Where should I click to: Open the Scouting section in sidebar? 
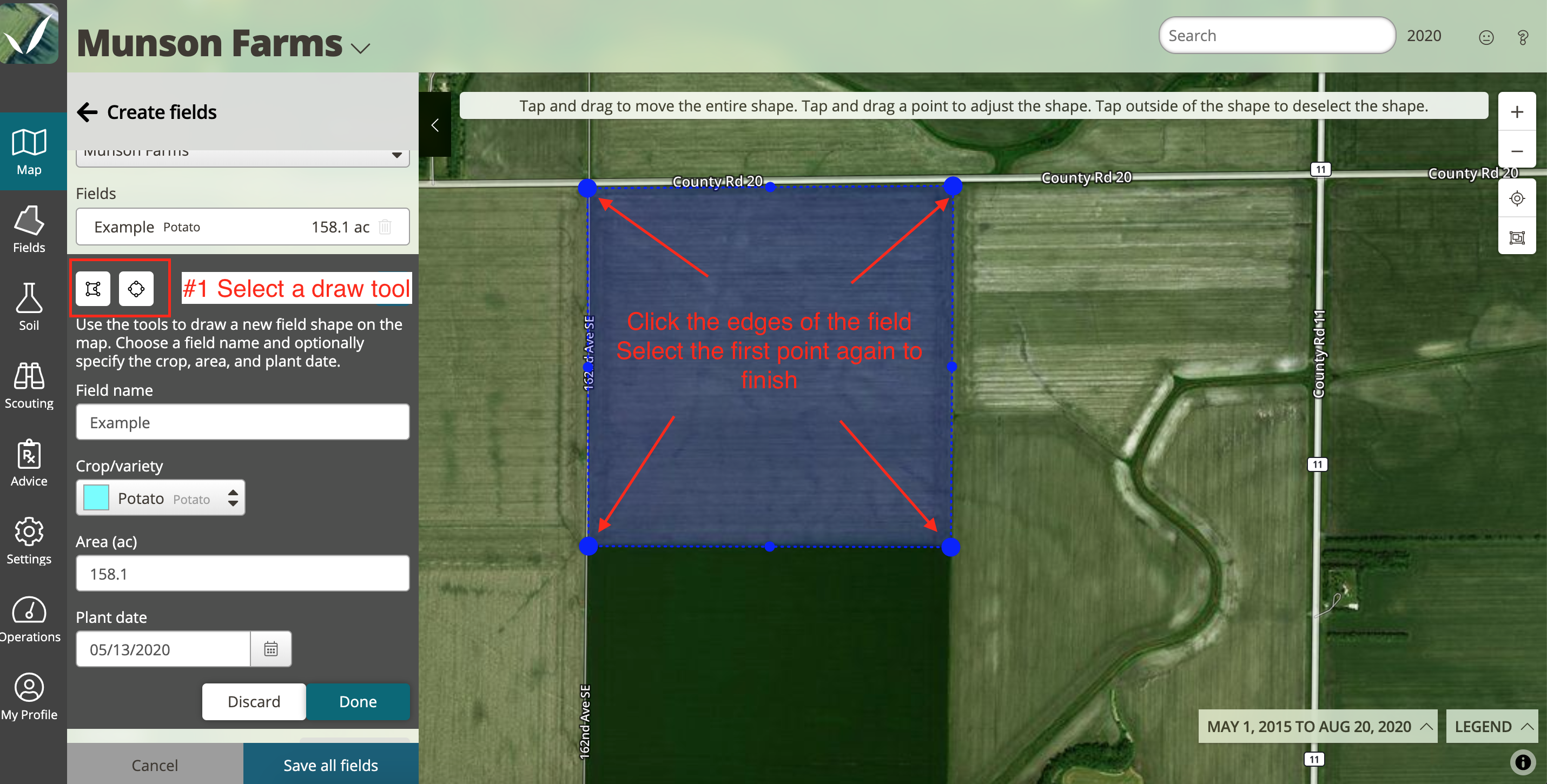[29, 386]
